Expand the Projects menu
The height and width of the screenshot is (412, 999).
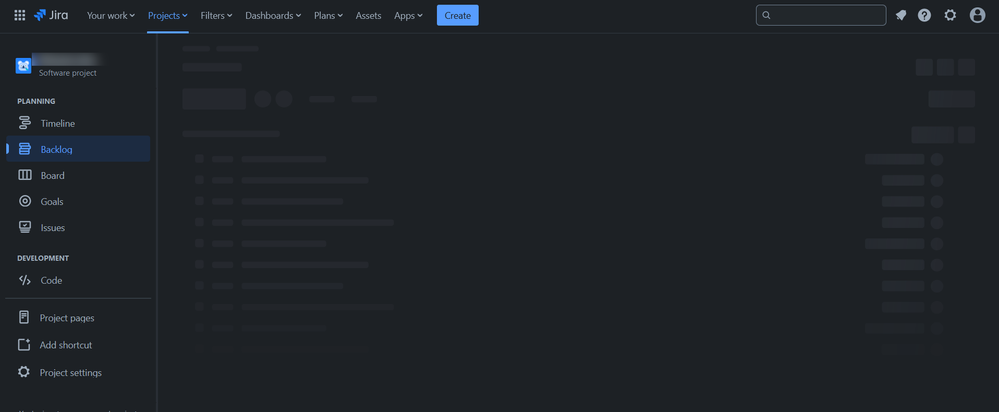(168, 15)
